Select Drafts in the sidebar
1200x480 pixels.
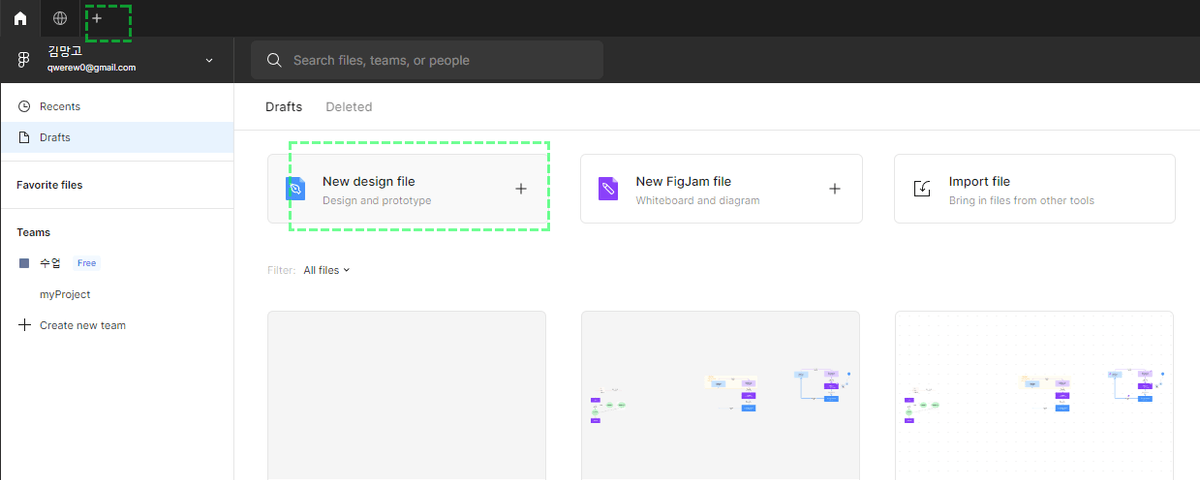pos(55,137)
